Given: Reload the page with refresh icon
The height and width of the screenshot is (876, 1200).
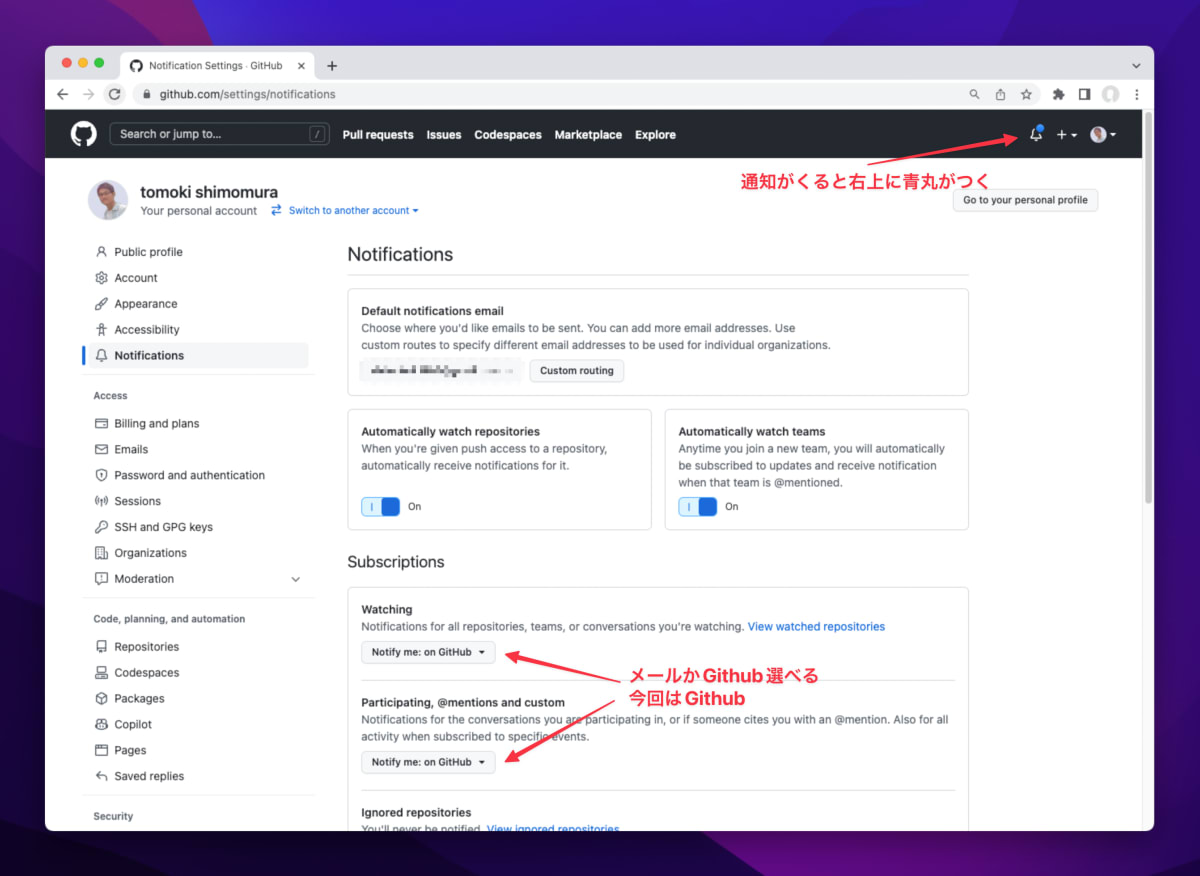Looking at the screenshot, I should tap(115, 94).
